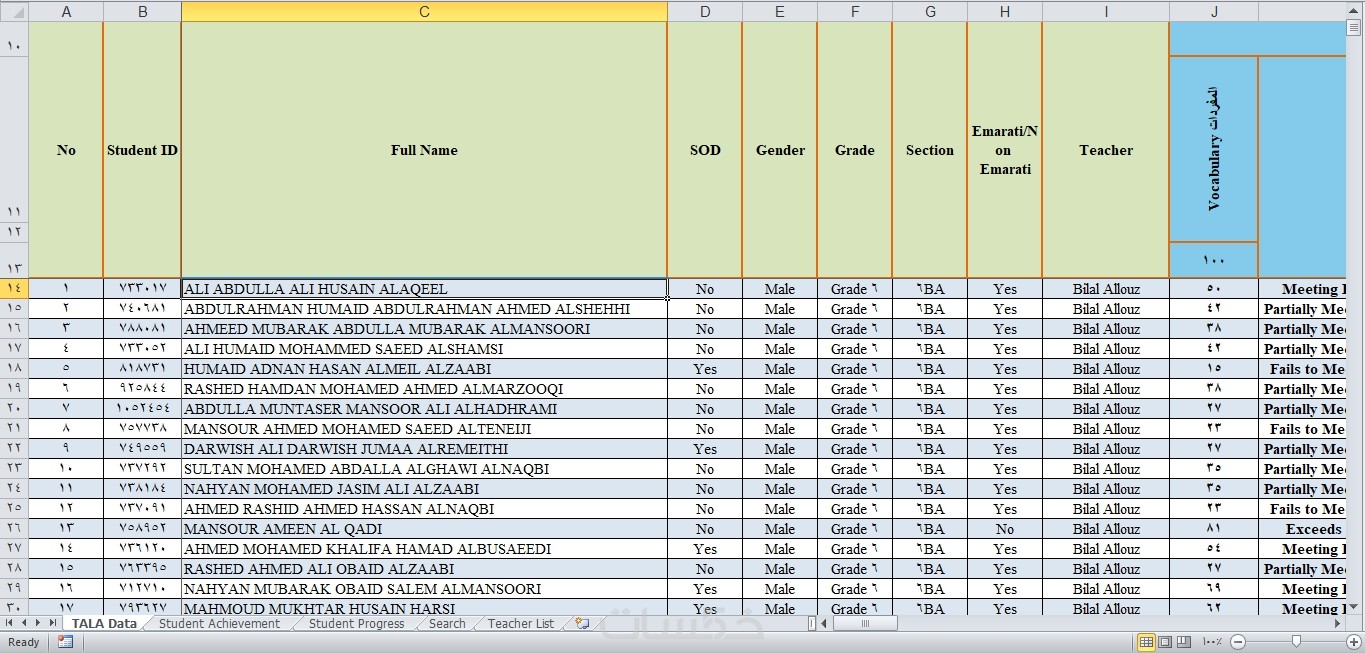Switch to the Student Achievement sheet tab
This screenshot has width=1365, height=653.
click(x=219, y=623)
